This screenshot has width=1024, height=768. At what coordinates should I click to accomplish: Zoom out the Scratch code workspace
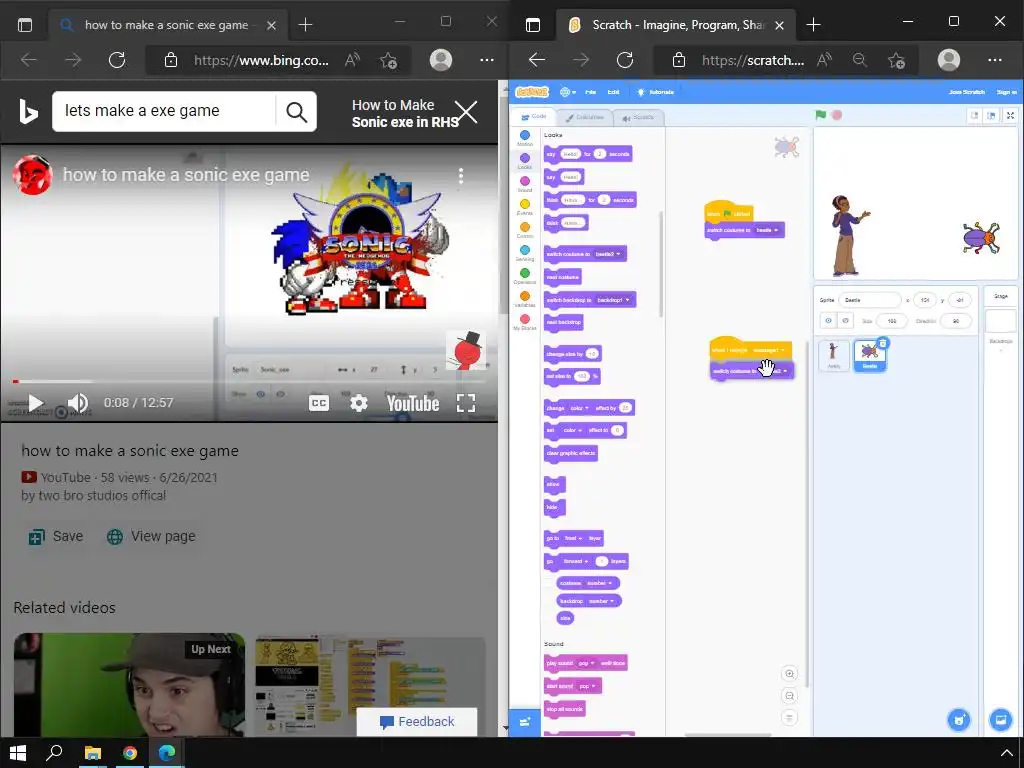pos(790,696)
